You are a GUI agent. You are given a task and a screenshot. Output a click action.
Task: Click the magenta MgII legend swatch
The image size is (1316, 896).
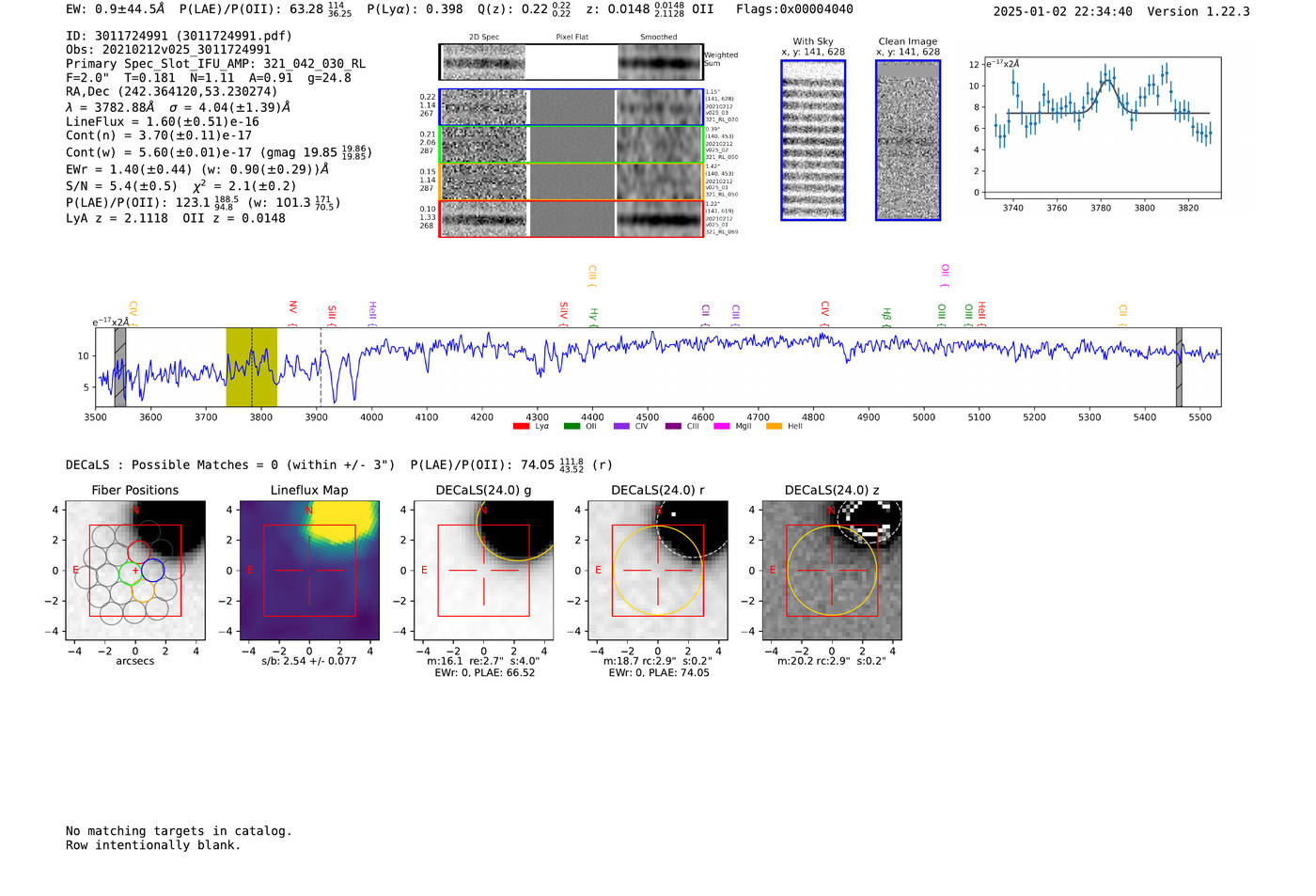tap(722, 427)
